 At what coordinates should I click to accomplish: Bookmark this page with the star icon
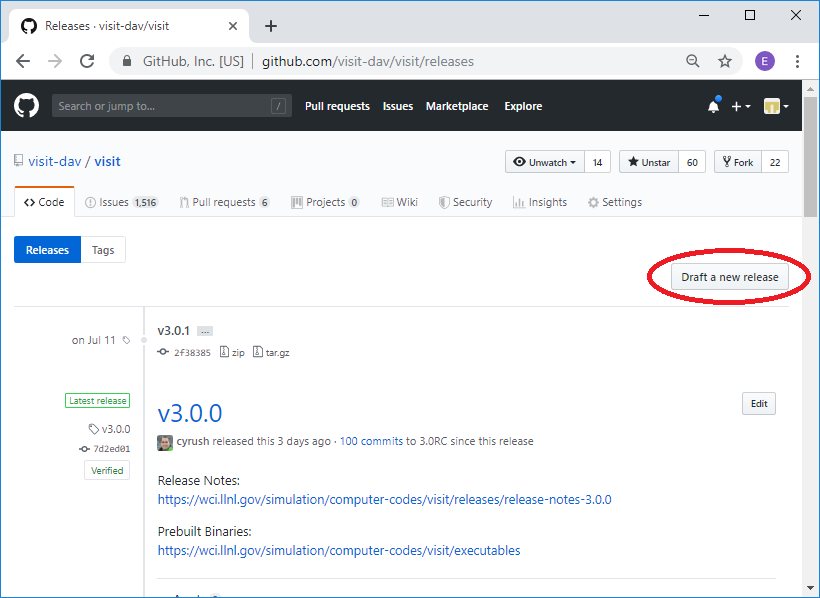pyautogui.click(x=725, y=61)
